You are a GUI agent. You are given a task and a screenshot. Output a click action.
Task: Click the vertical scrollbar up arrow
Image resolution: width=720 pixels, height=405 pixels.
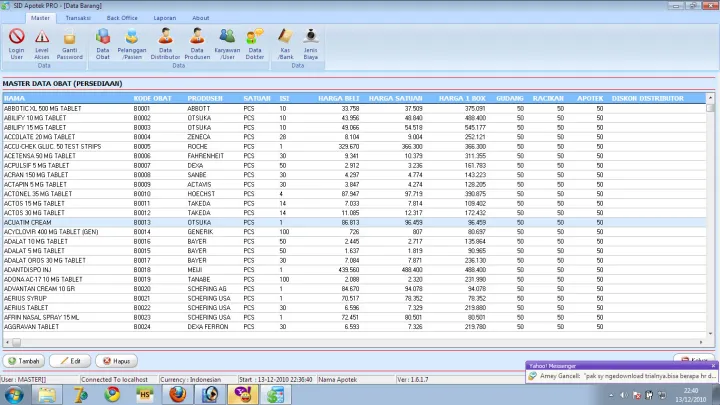pyautogui.click(x=710, y=98)
